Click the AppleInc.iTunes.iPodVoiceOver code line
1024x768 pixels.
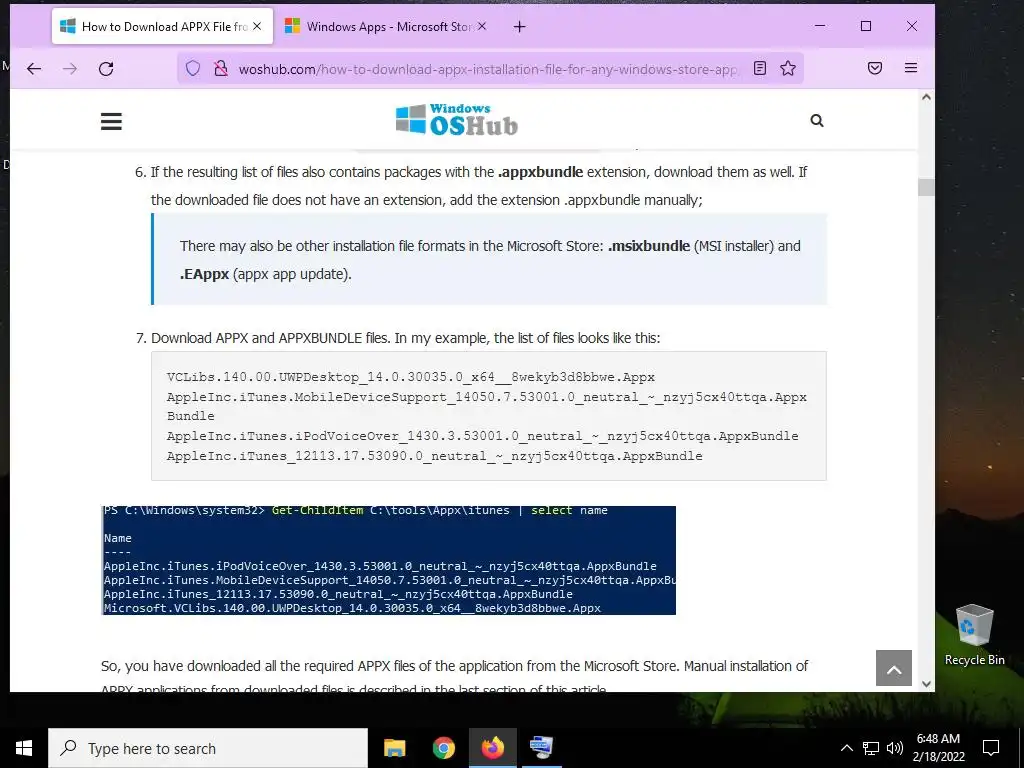[482, 436]
